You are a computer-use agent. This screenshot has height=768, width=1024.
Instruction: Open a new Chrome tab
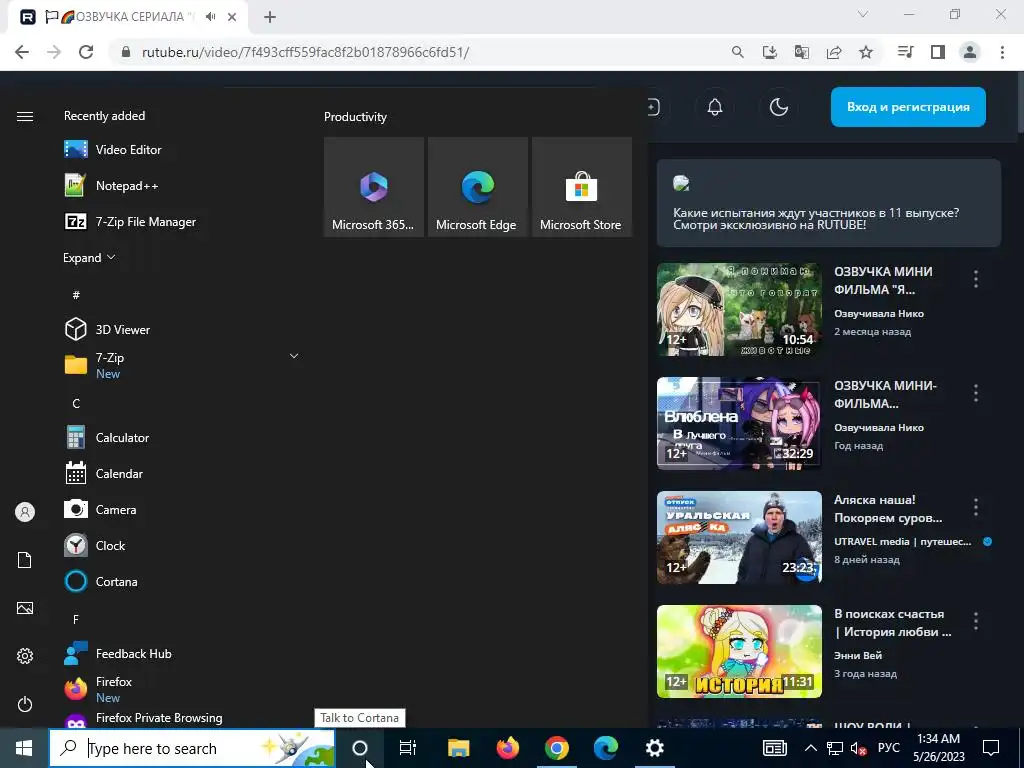coord(270,17)
